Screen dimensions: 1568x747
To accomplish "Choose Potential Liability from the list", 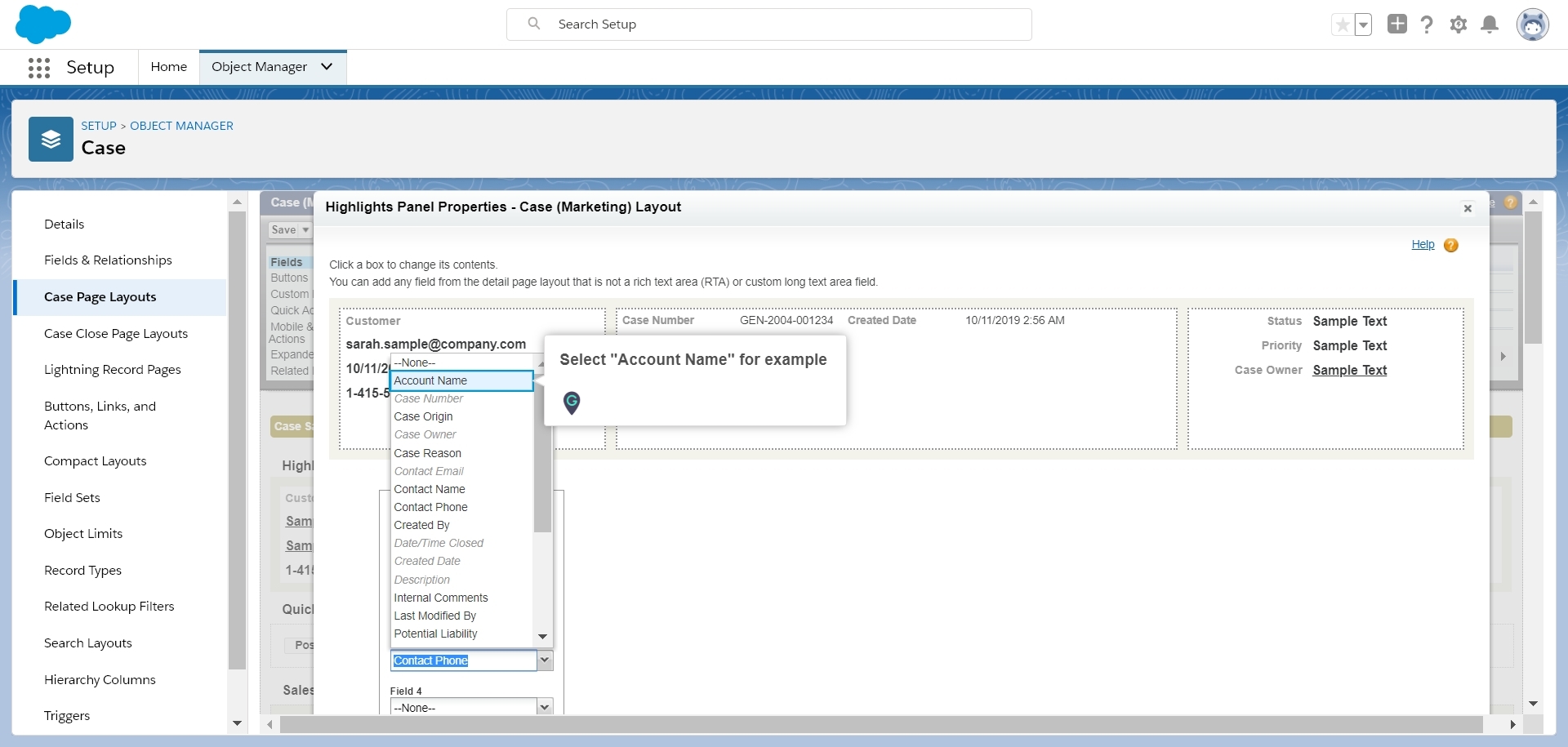I will pyautogui.click(x=461, y=634).
